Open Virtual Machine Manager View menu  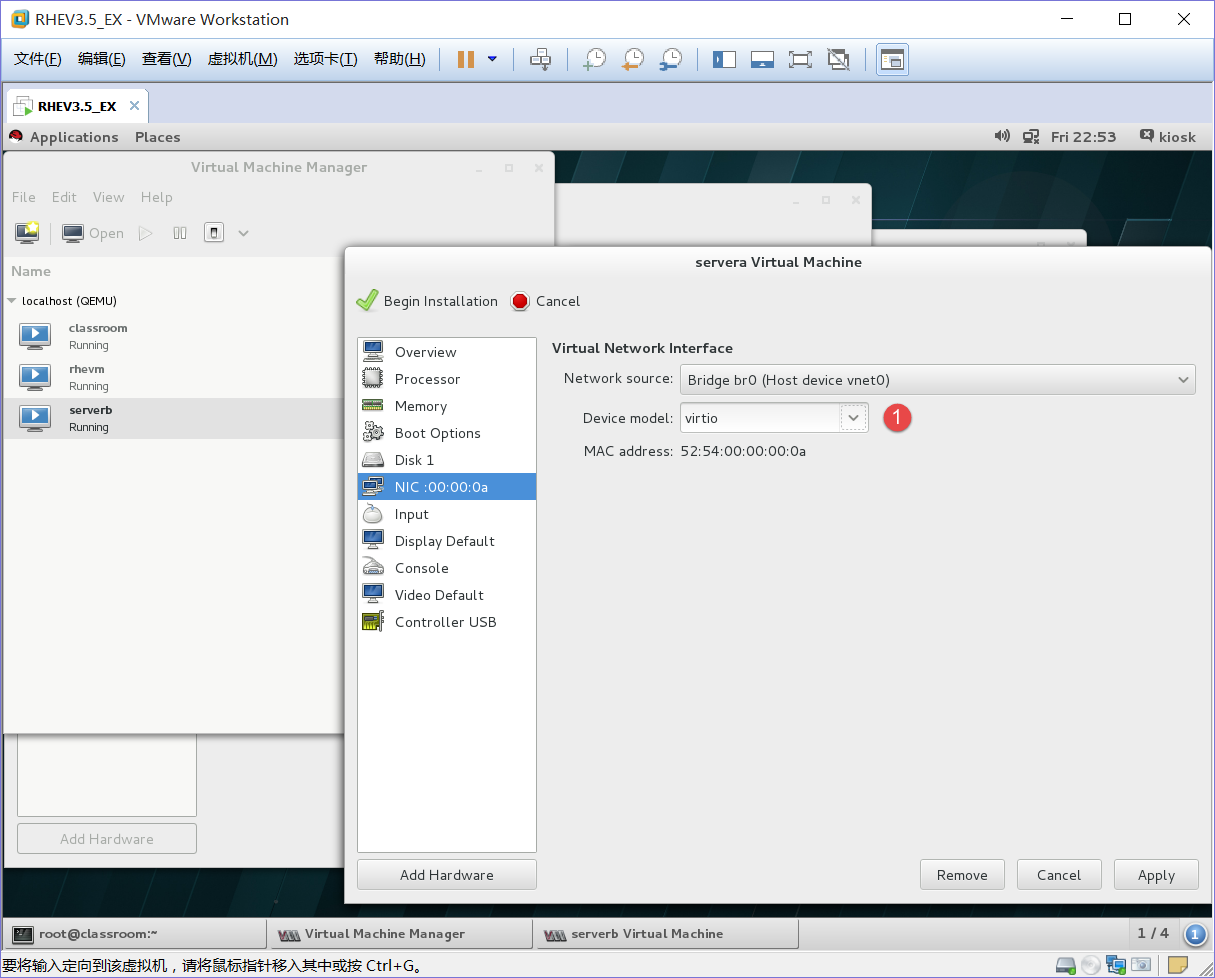108,197
